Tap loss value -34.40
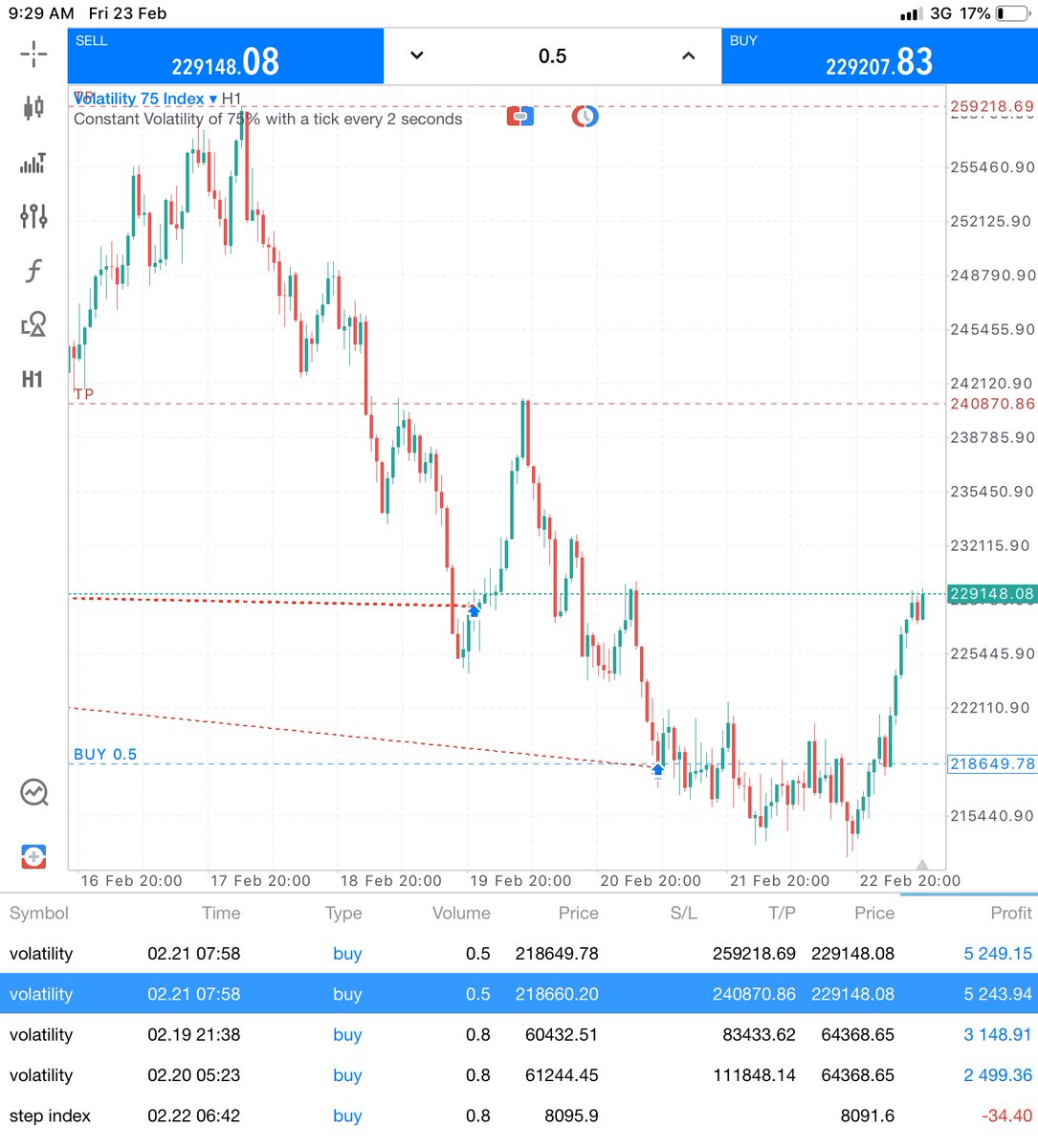1038x1148 pixels. pos(1006,1115)
